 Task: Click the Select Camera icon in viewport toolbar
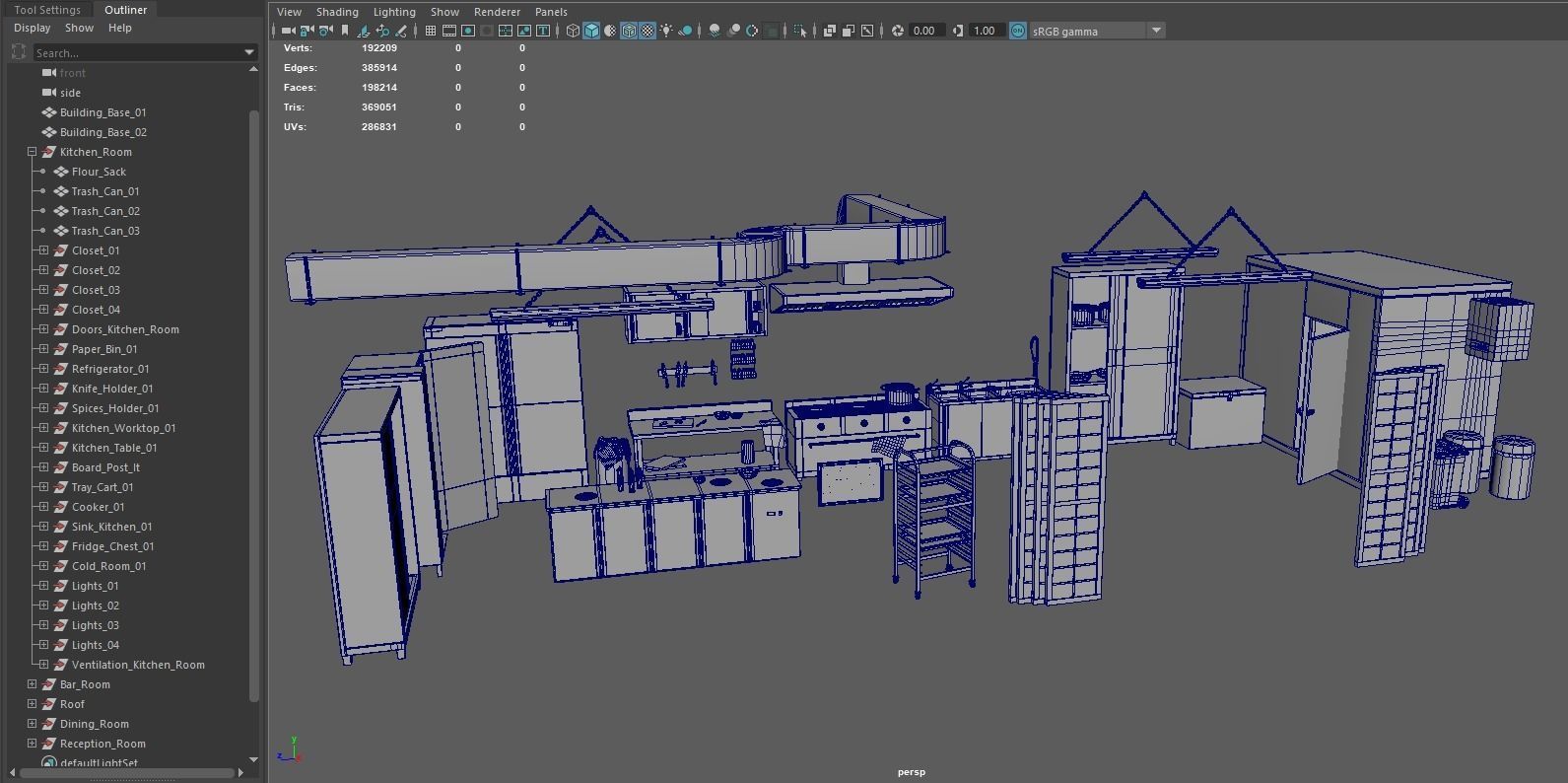pyautogui.click(x=288, y=31)
